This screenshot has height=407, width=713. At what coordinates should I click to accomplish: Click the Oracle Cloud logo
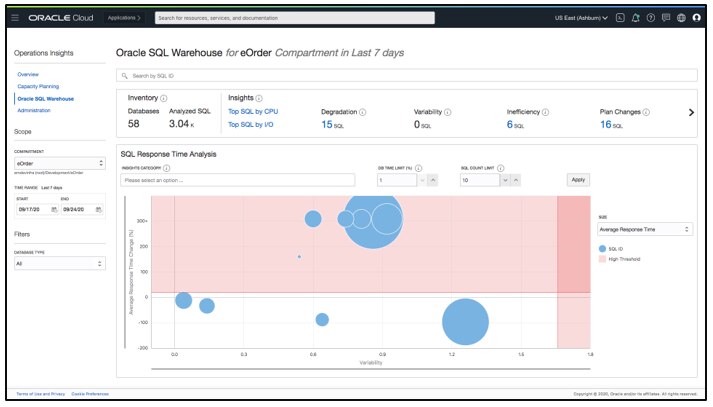click(61, 18)
